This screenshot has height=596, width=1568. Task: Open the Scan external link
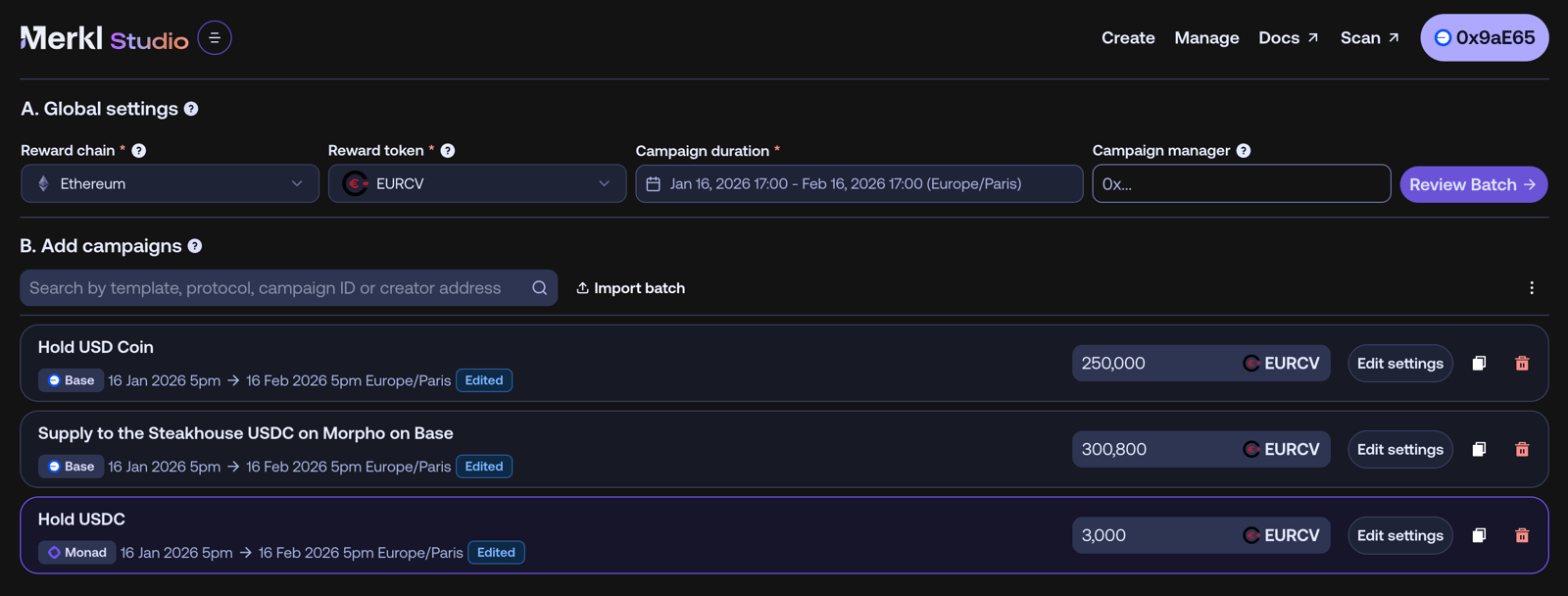tap(1370, 38)
